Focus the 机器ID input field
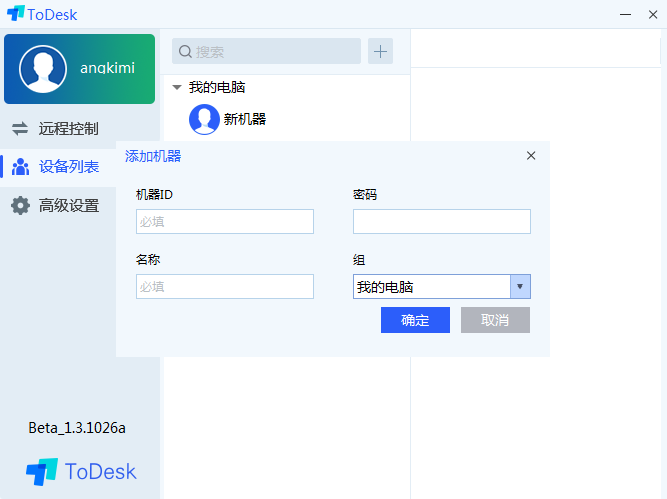 click(225, 222)
